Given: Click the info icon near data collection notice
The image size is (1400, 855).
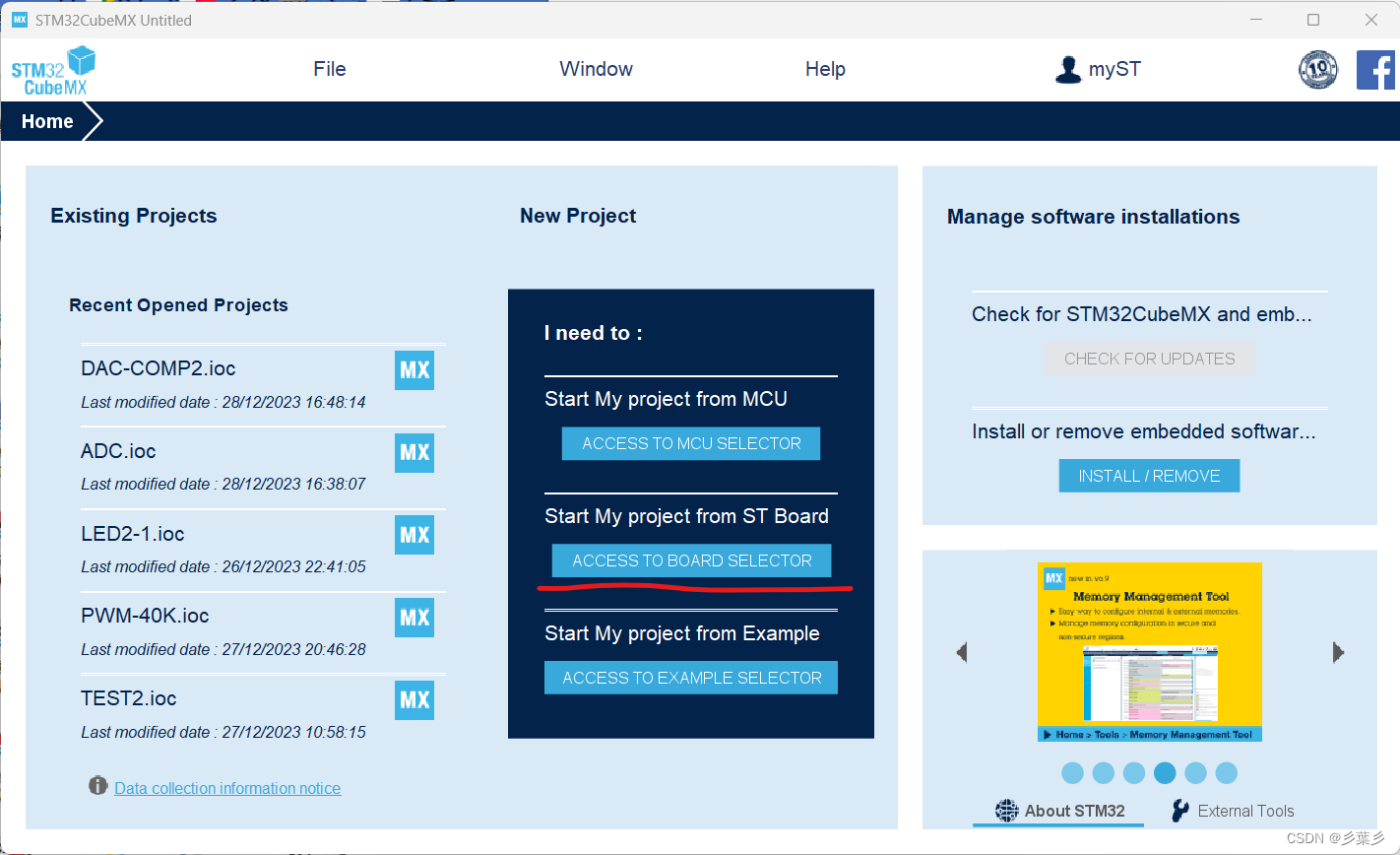Looking at the screenshot, I should [x=97, y=786].
